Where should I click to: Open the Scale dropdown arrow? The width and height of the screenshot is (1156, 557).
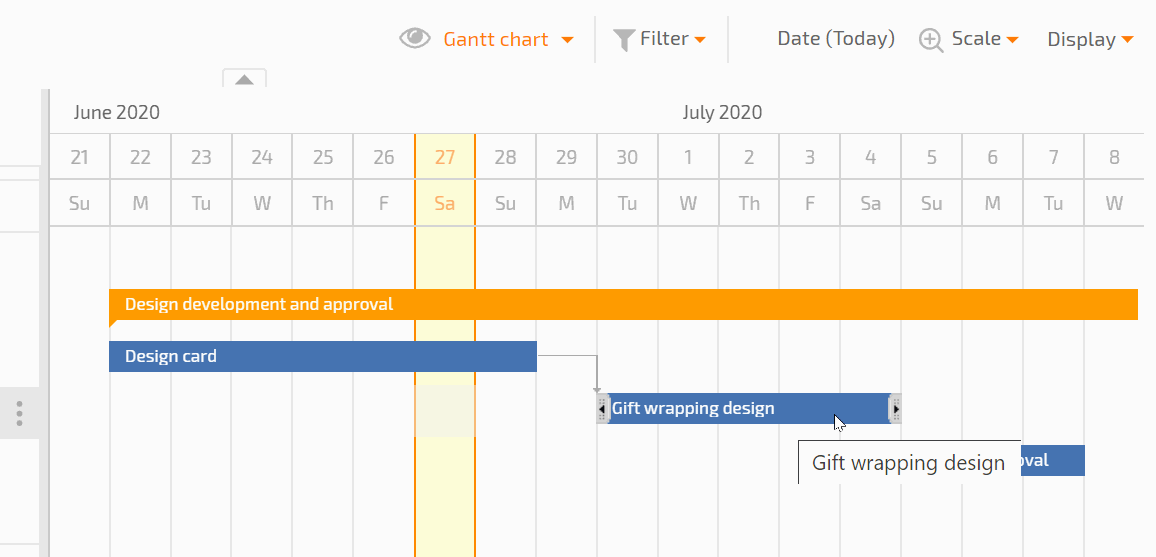tap(1012, 40)
